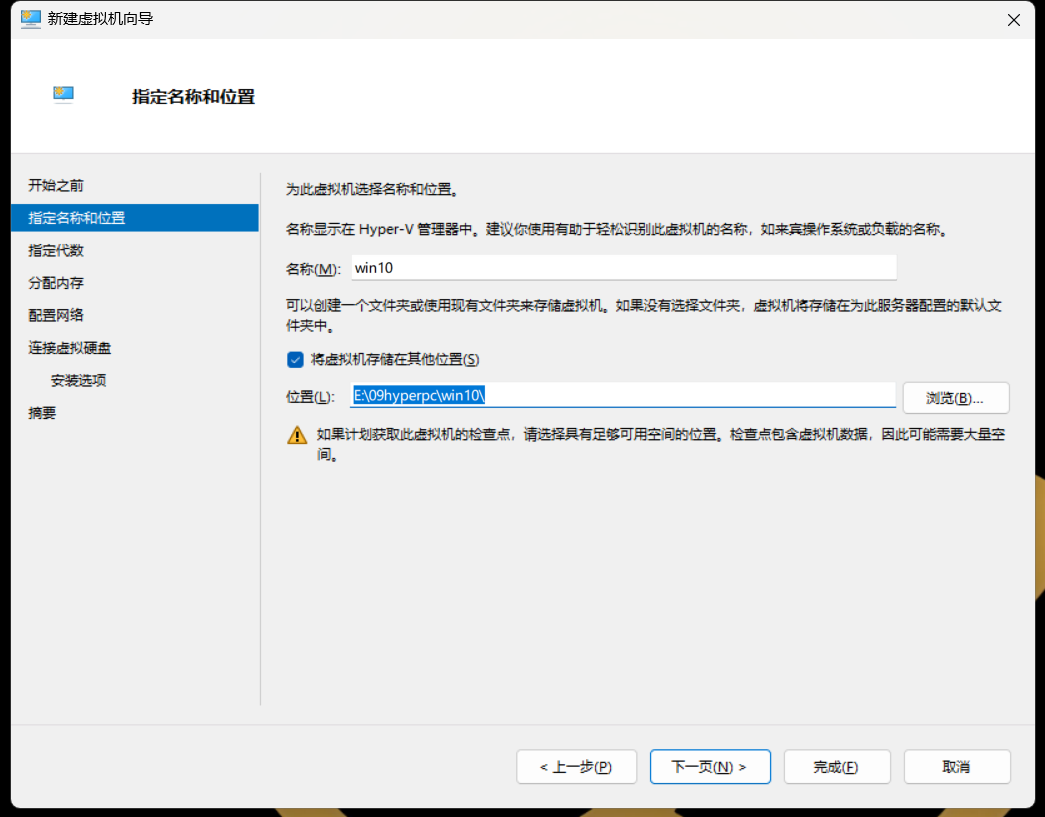This screenshot has height=817, width=1045.
Task: Close the 新建虚拟机向导 window
Action: (x=1014, y=20)
